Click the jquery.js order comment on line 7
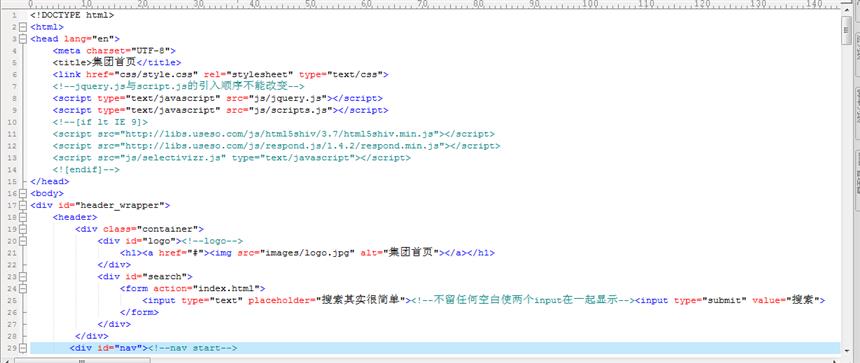Screen dimensions: 860x363 click(178, 87)
